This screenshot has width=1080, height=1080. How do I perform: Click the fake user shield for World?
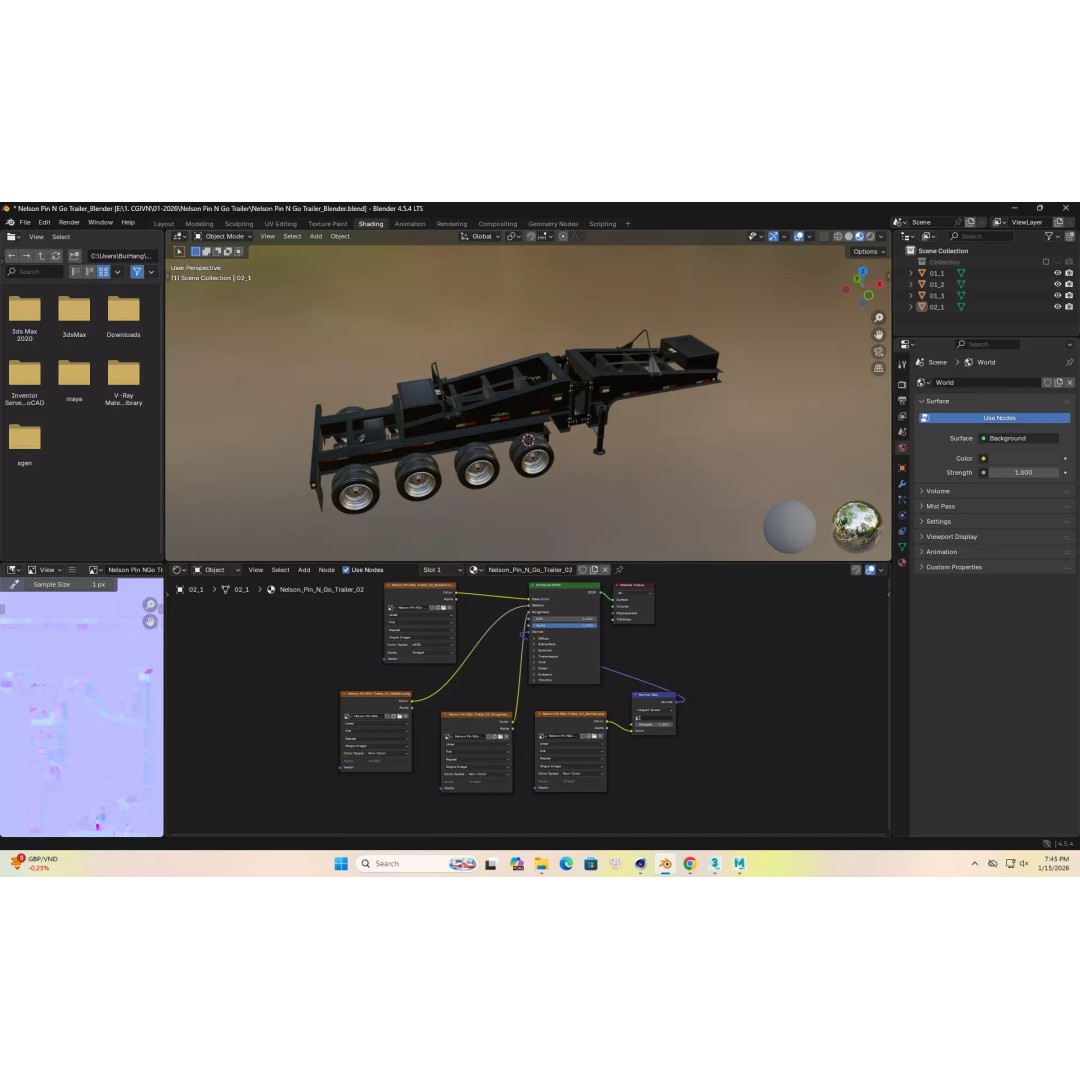click(1047, 382)
